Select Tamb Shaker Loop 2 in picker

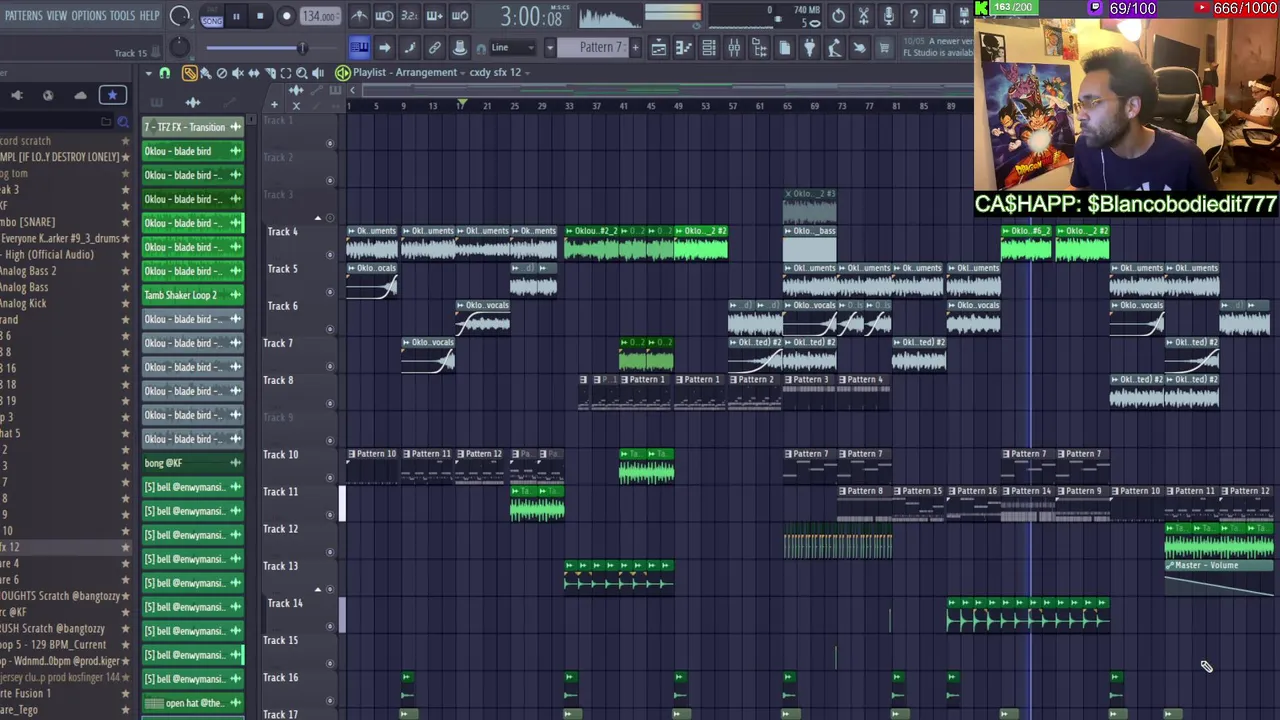point(193,295)
